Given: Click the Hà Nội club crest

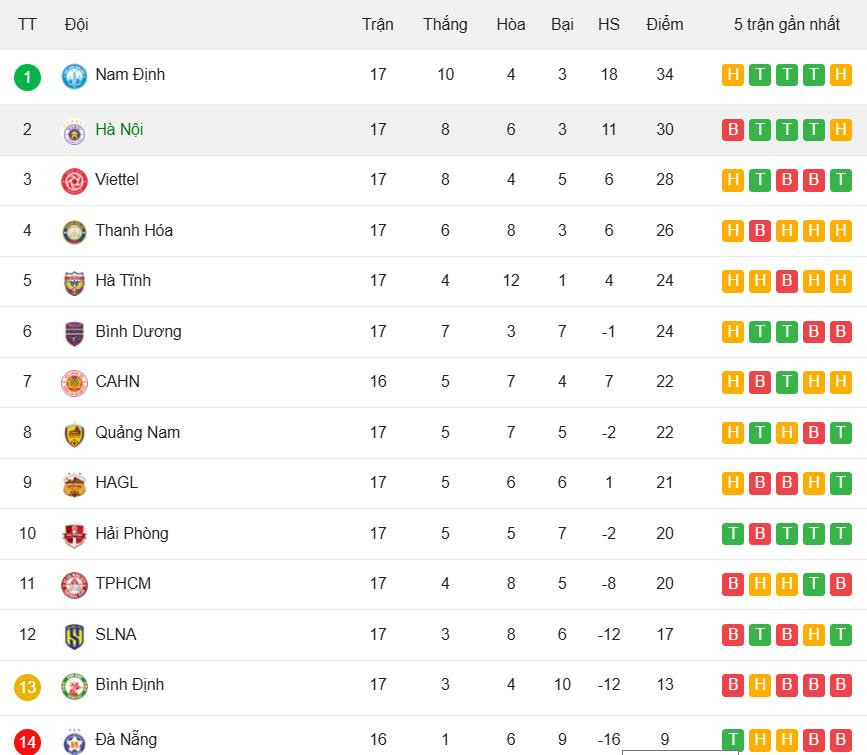Looking at the screenshot, I should tap(74, 131).
